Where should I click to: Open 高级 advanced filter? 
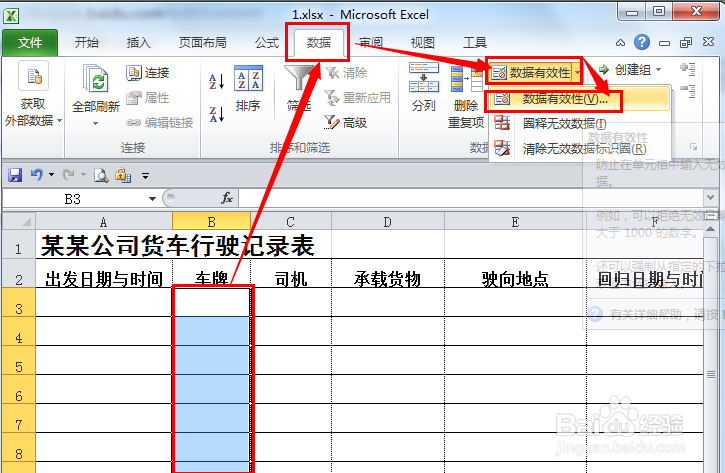click(346, 123)
